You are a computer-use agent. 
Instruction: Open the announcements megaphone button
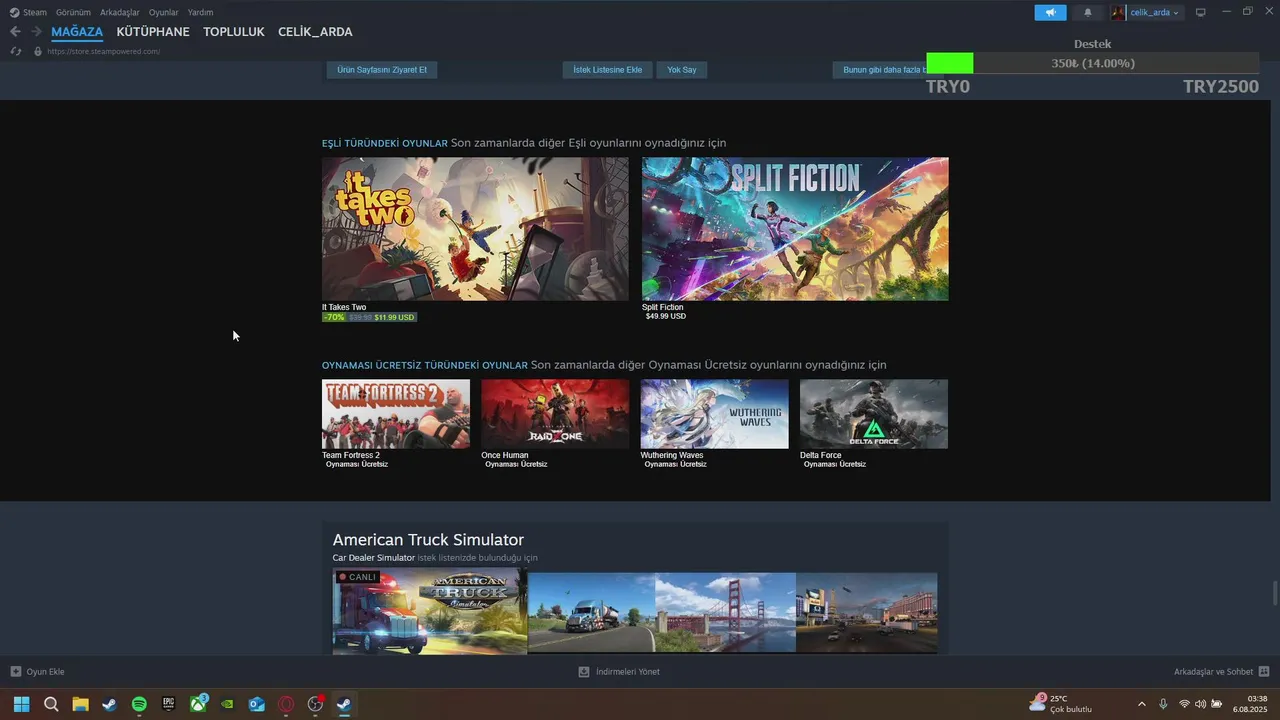point(1050,12)
